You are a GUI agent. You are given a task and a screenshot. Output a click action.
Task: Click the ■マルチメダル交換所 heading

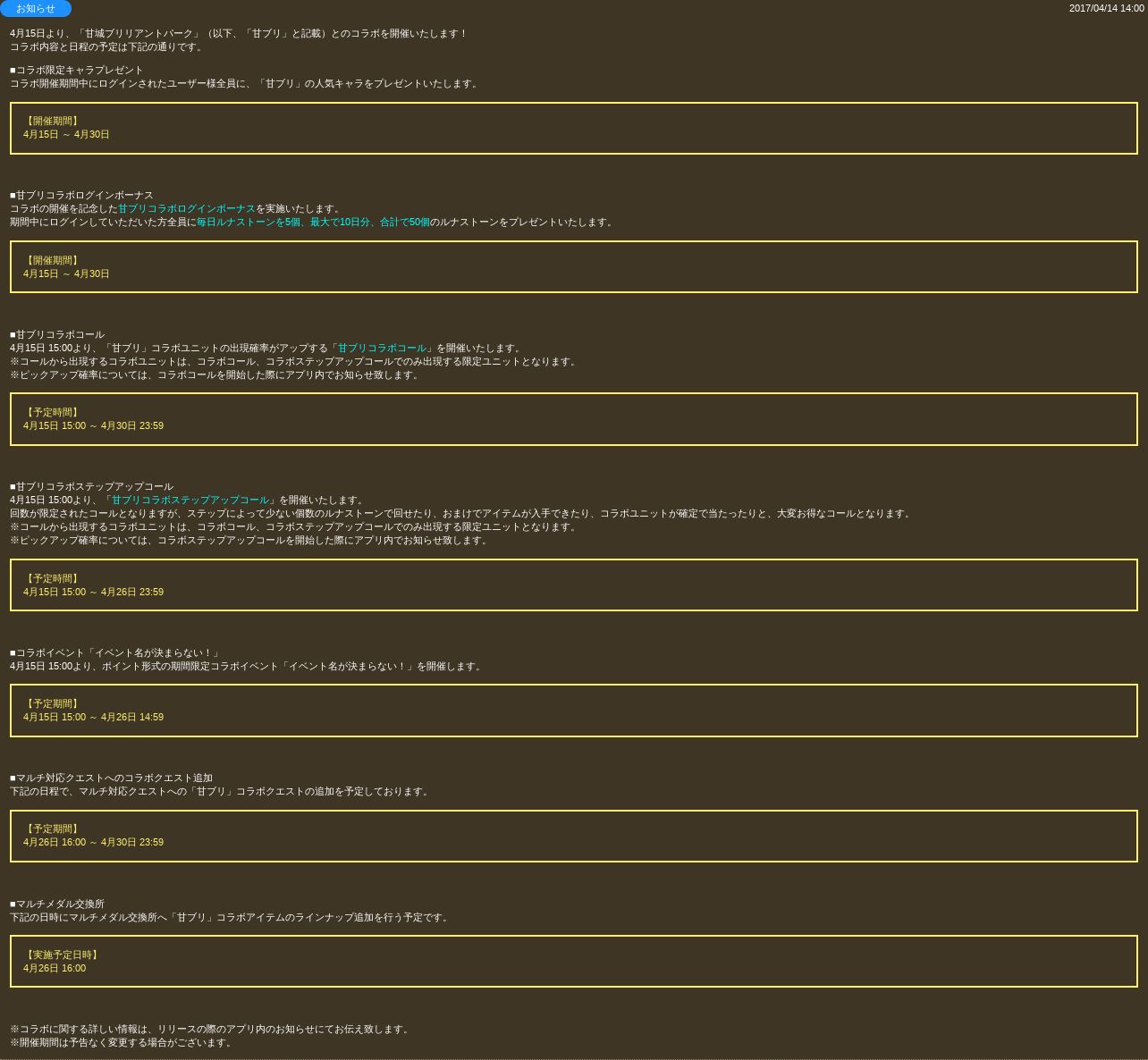[x=57, y=904]
